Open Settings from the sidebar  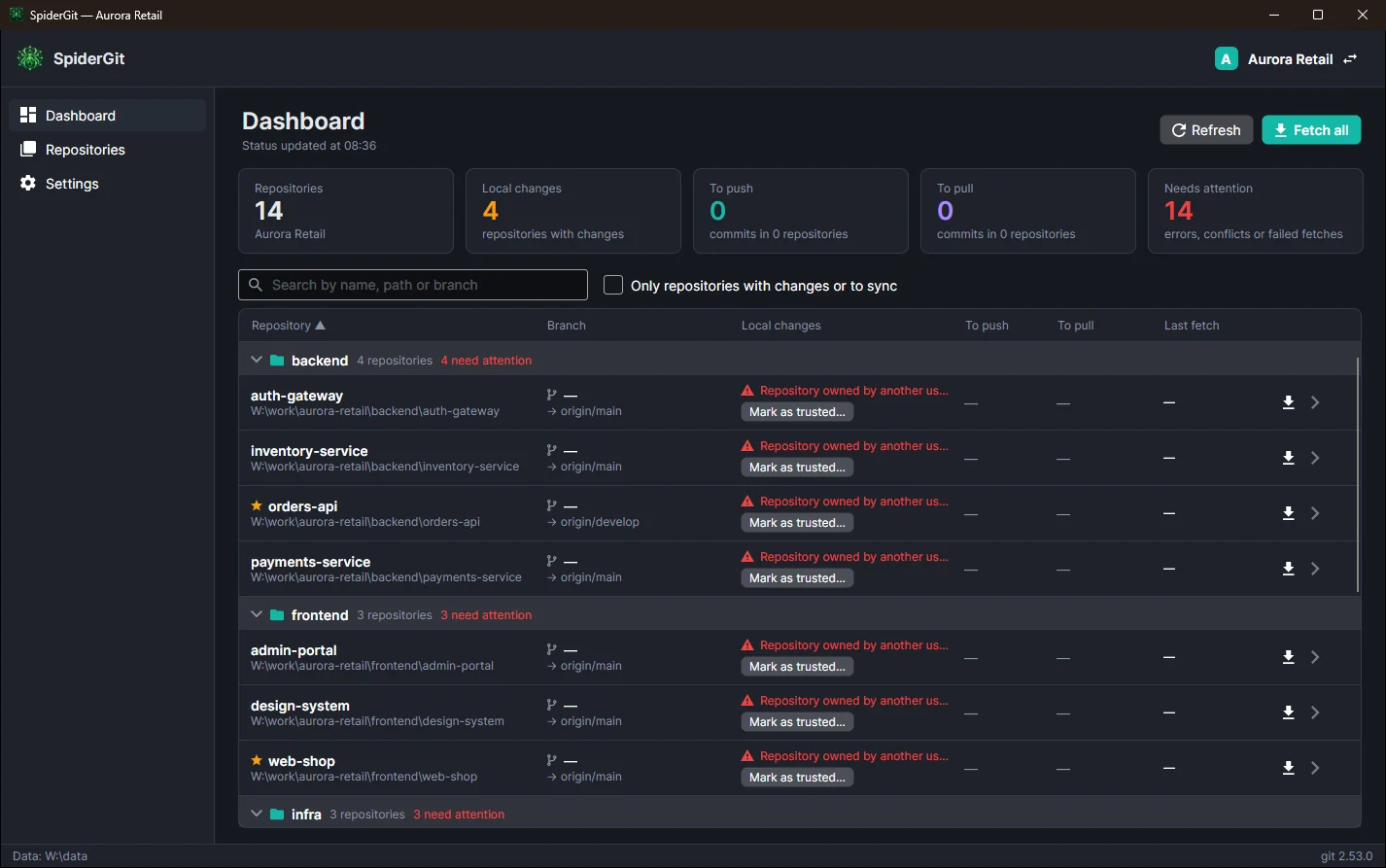(108, 183)
